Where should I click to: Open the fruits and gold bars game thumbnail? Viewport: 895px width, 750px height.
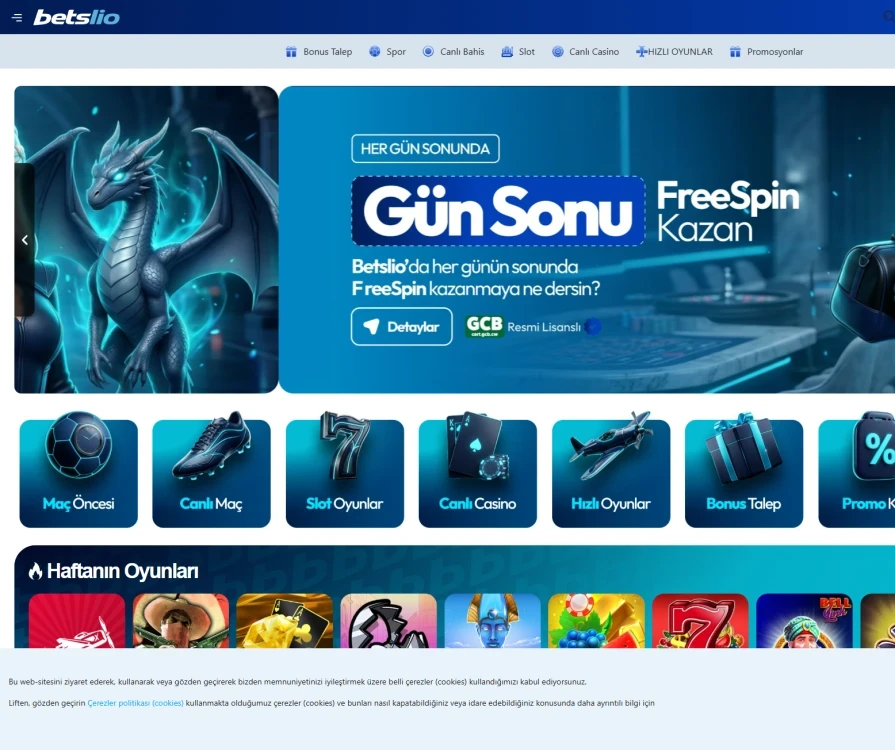[x=596, y=620]
